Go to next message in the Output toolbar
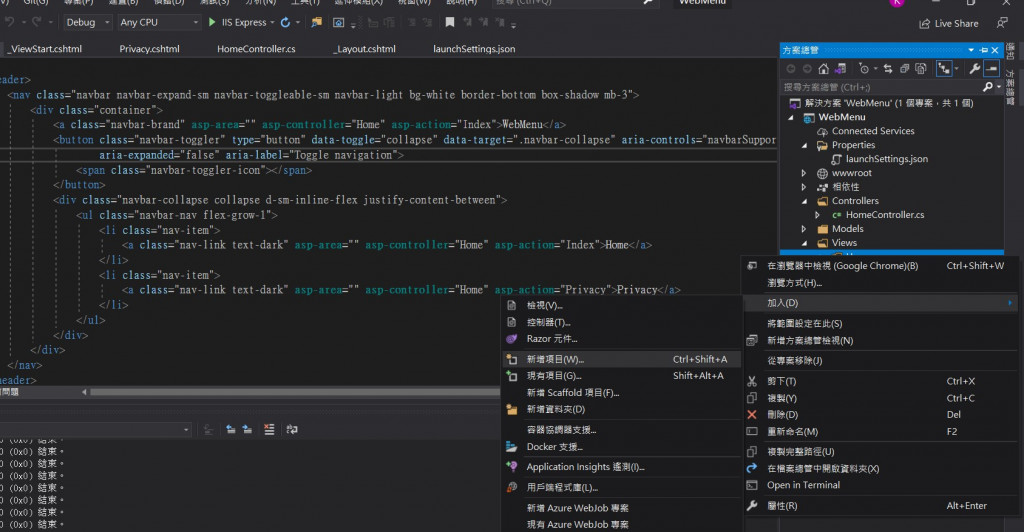1024x532 pixels. pos(248,429)
